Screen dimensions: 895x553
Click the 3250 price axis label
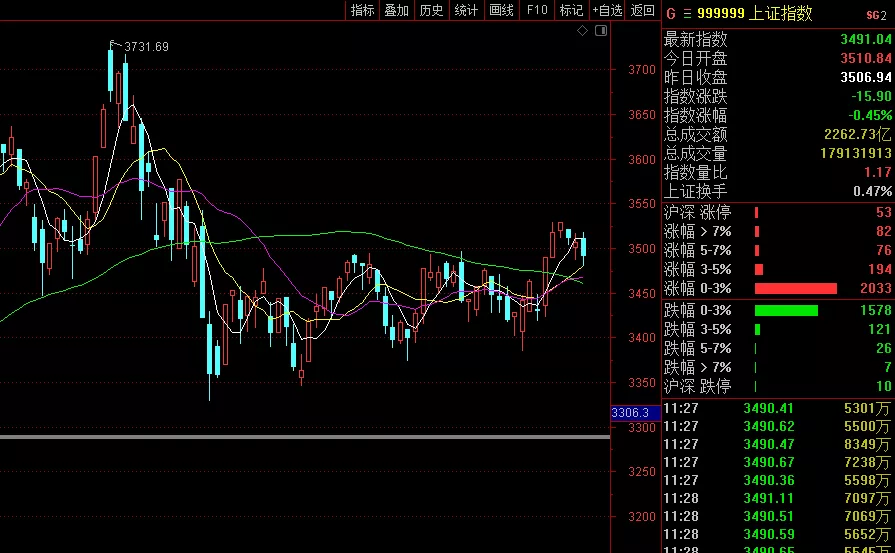pyautogui.click(x=642, y=472)
